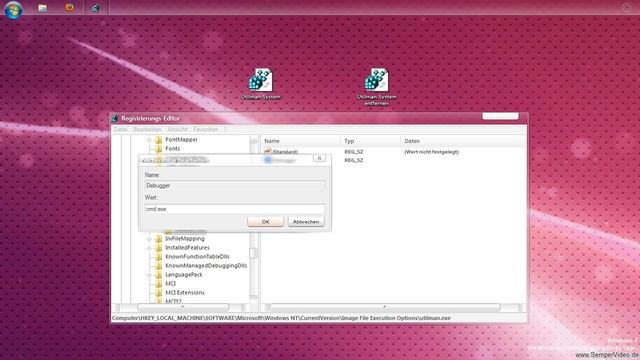
Task: Select the MCI folder icon
Action: pyautogui.click(x=159, y=283)
